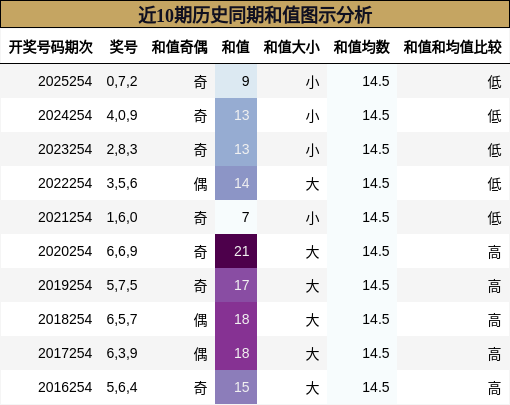
Task: Select the 开奖号码期次 column header
Action: click(x=51, y=47)
